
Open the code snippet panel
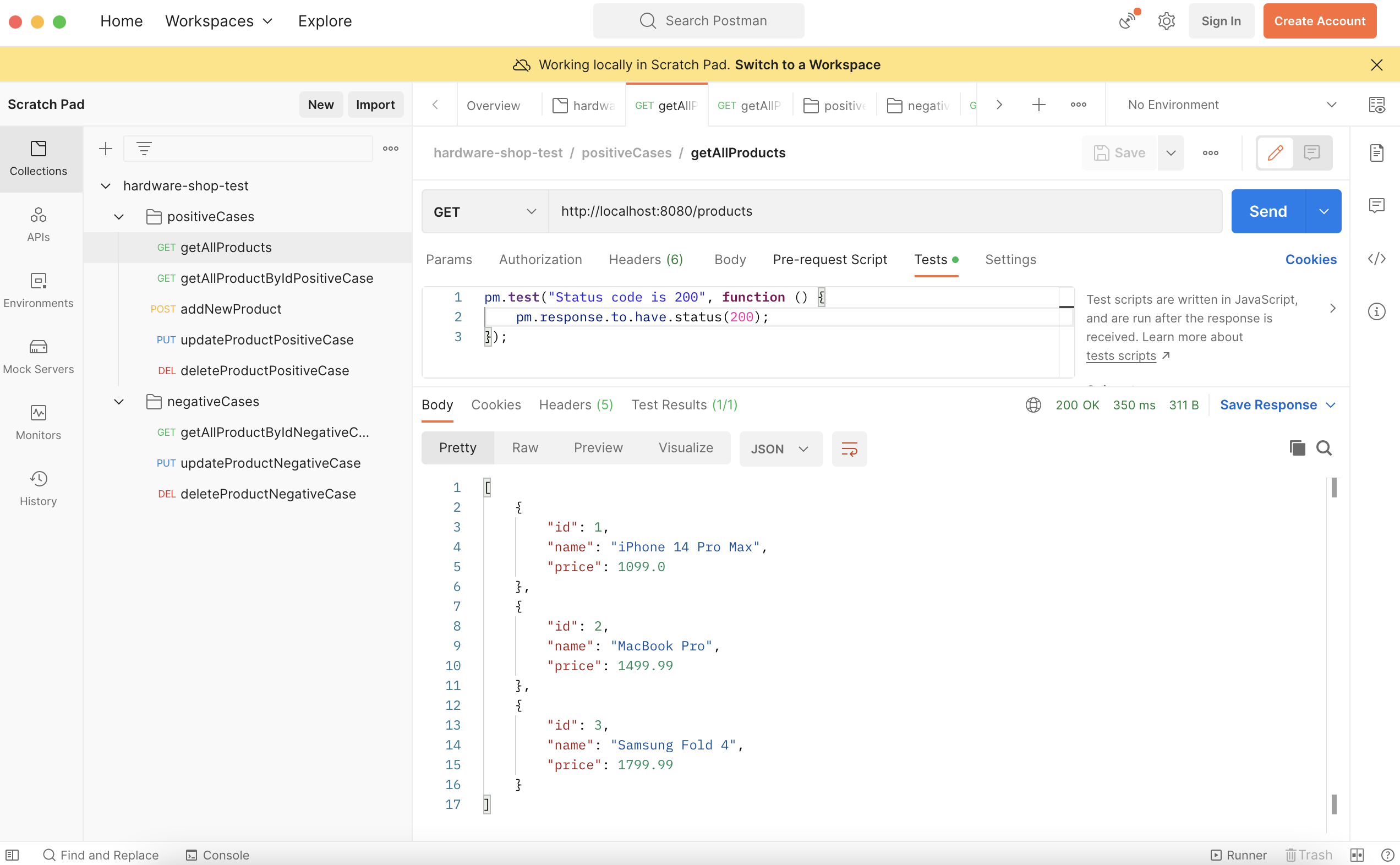(x=1377, y=259)
